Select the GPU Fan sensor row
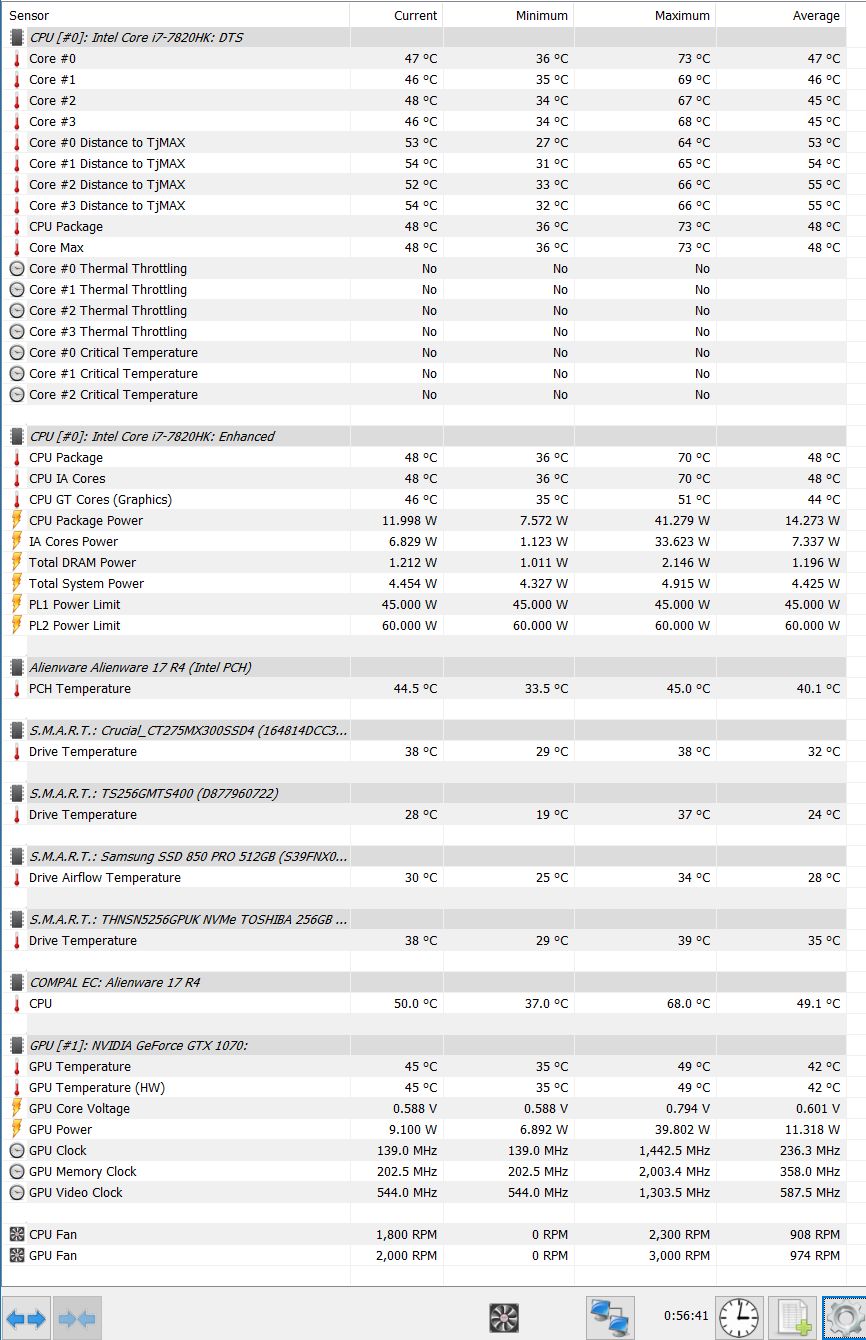This screenshot has width=866, height=1340. tap(53, 1255)
